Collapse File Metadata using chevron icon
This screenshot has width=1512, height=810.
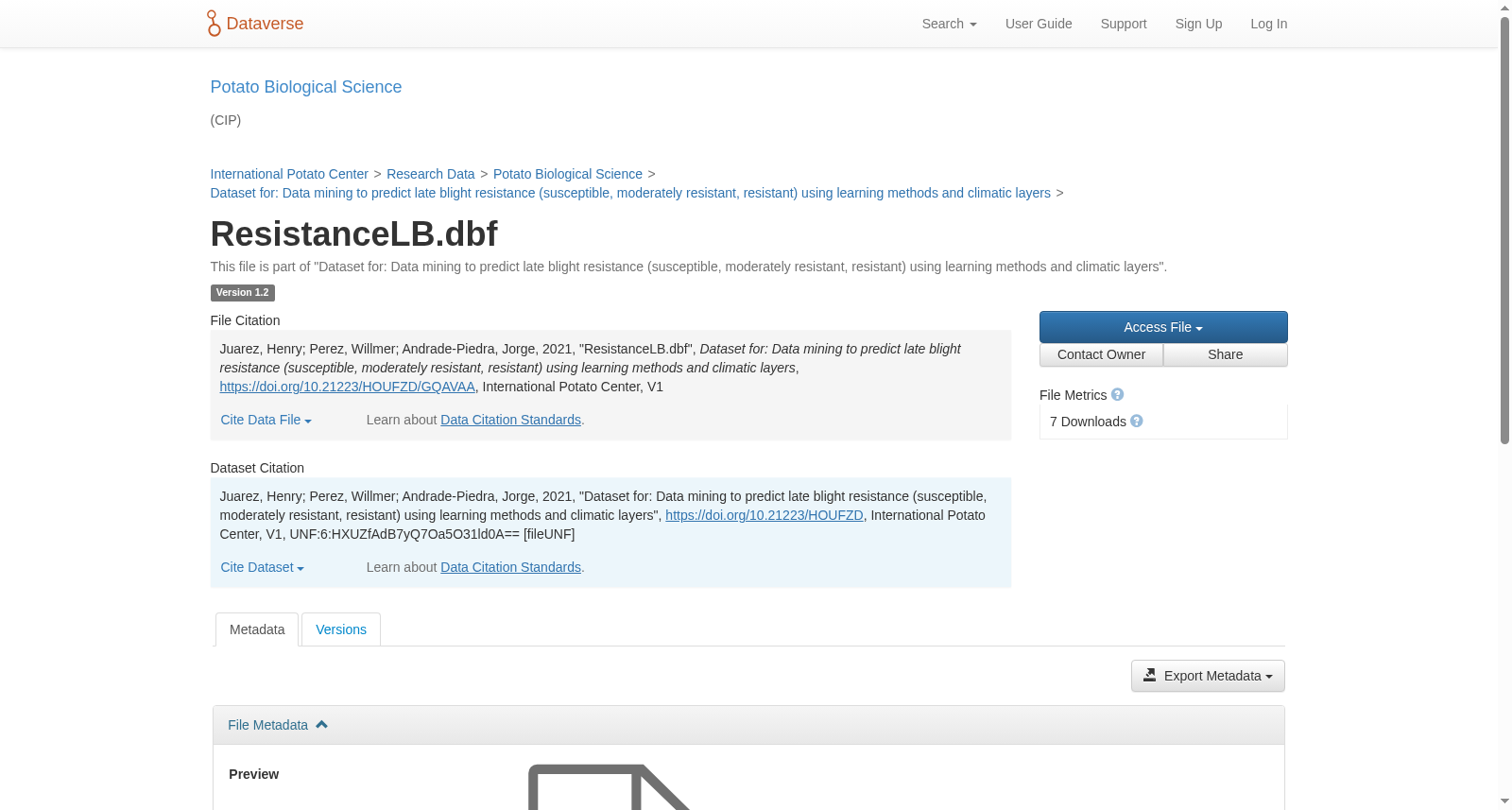point(321,725)
